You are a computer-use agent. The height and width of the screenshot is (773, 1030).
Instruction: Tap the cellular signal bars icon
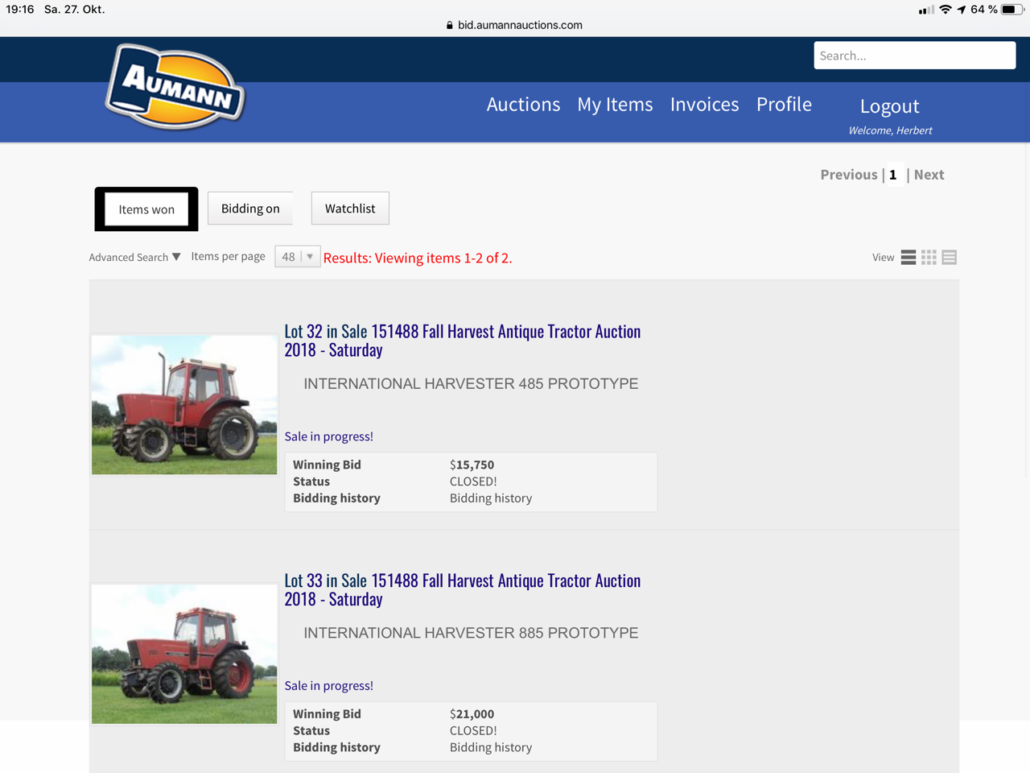click(x=926, y=10)
